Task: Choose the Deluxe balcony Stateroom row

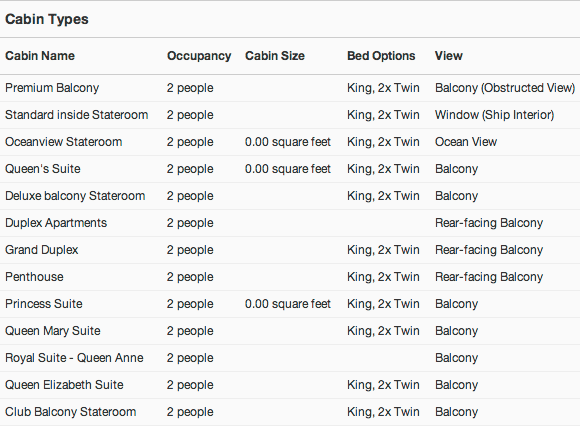Action: click(290, 196)
